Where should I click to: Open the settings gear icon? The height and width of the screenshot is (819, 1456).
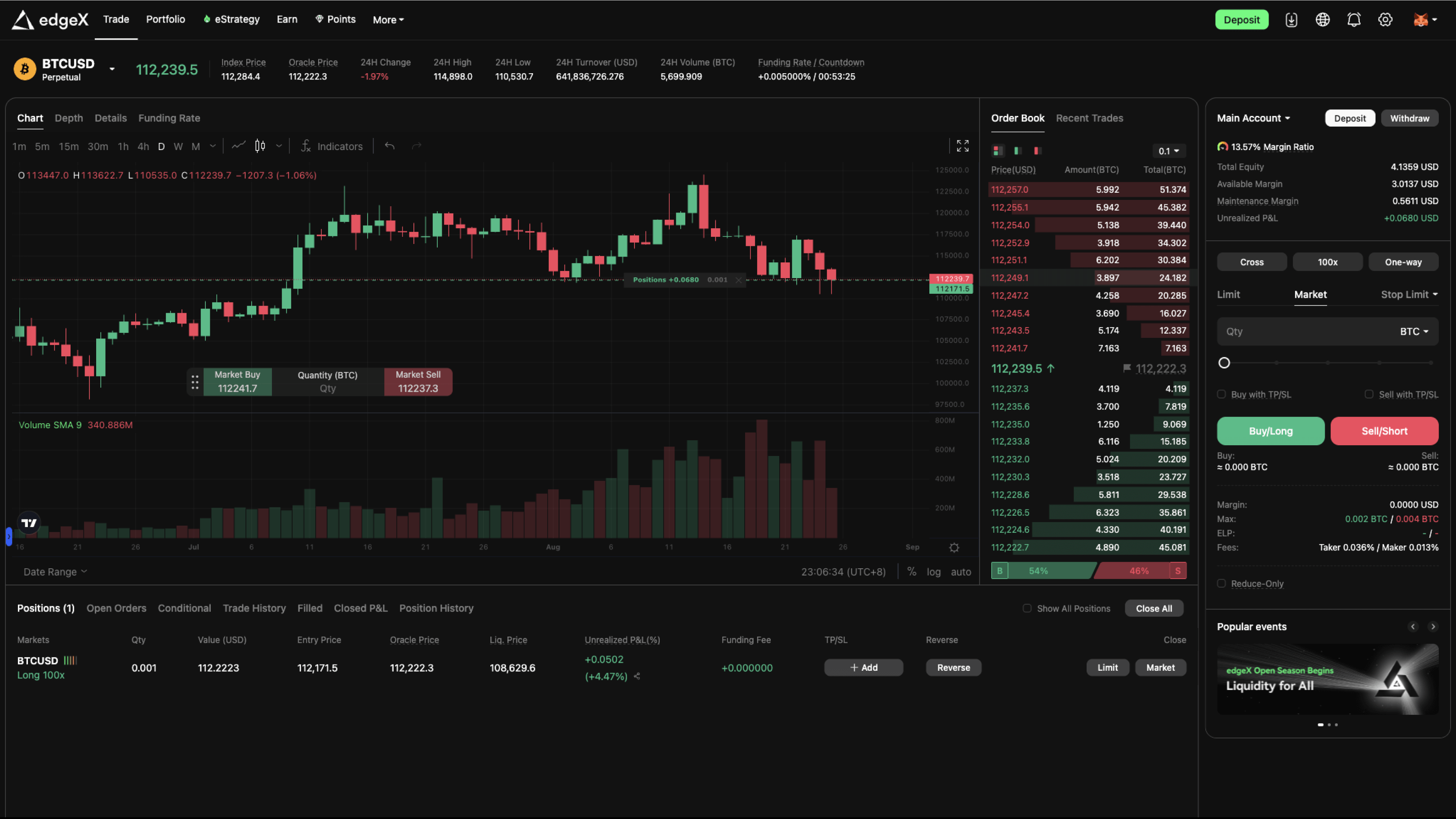(x=1385, y=19)
